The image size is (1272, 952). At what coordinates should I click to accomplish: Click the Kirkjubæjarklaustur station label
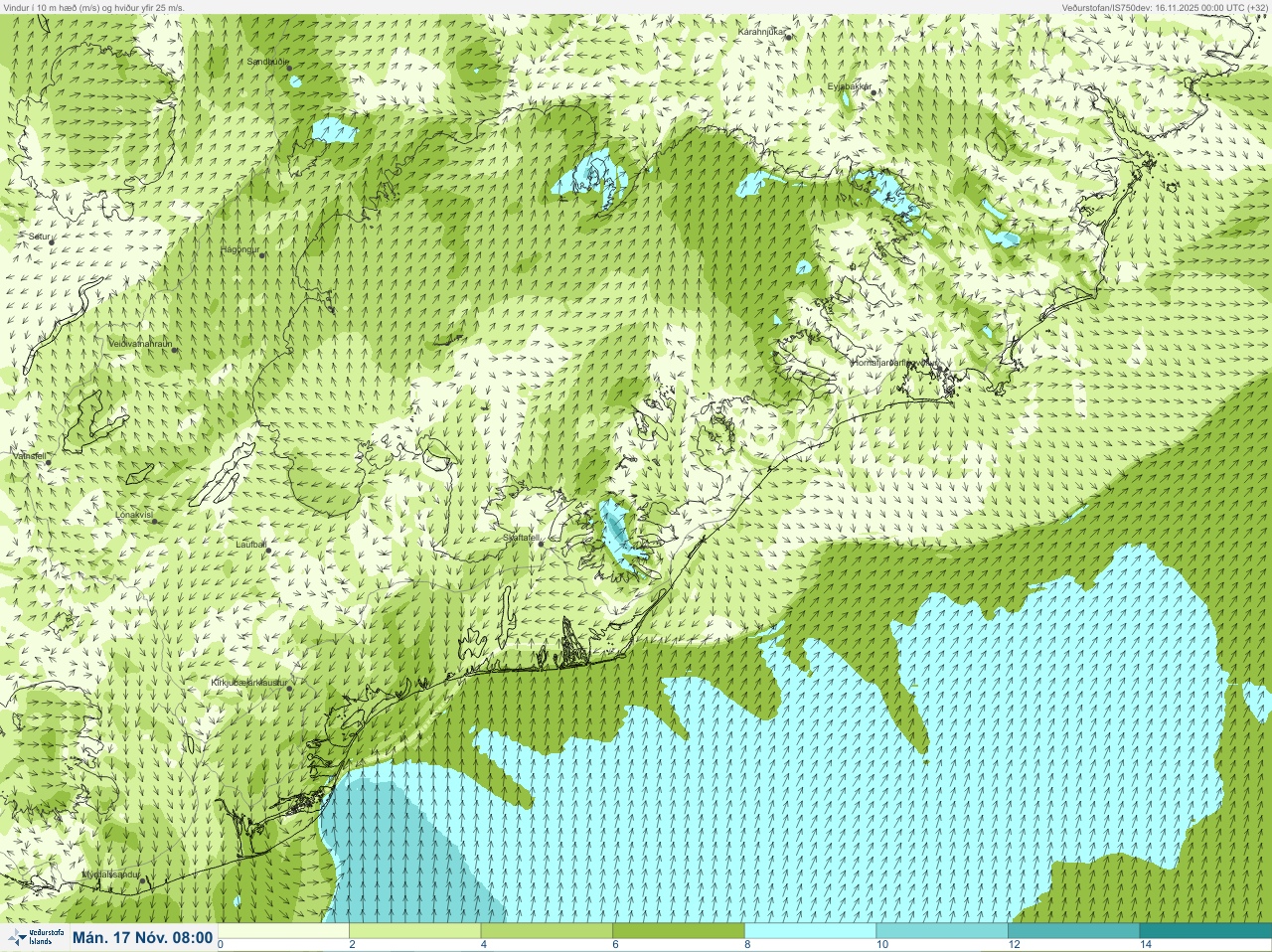[x=249, y=683]
